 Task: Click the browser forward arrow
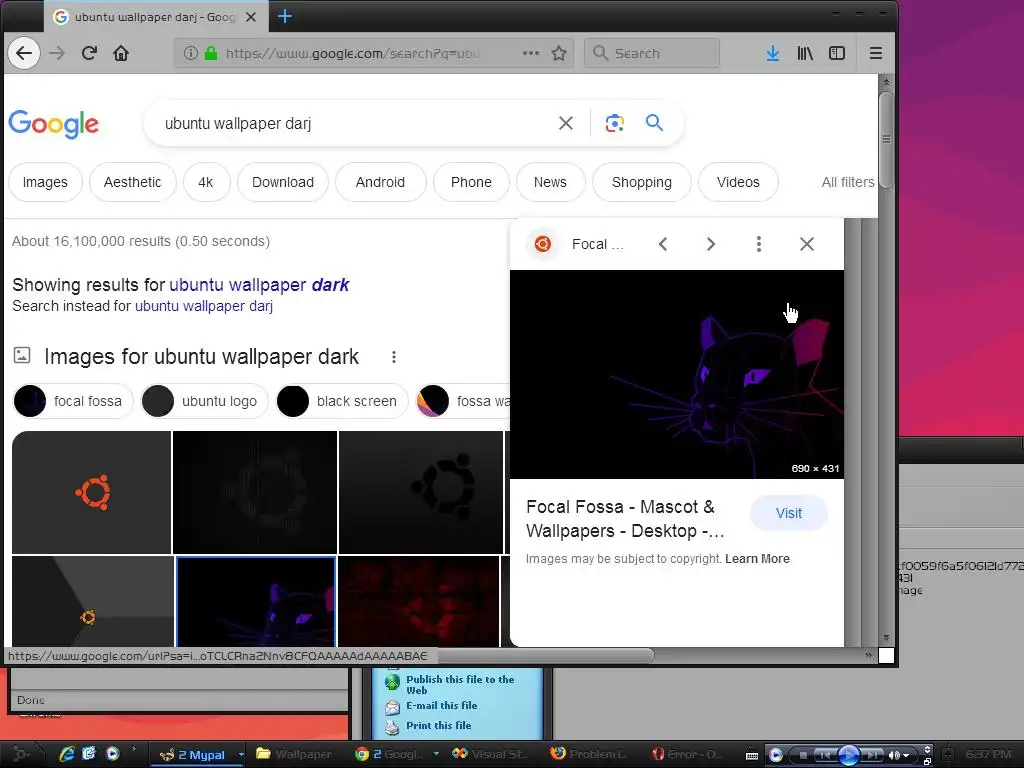tap(57, 53)
